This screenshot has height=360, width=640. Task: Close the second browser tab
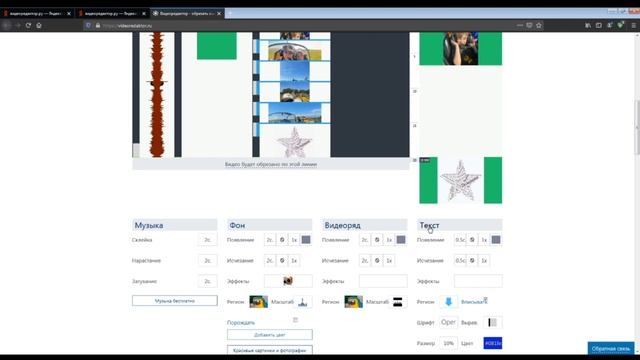coord(144,13)
